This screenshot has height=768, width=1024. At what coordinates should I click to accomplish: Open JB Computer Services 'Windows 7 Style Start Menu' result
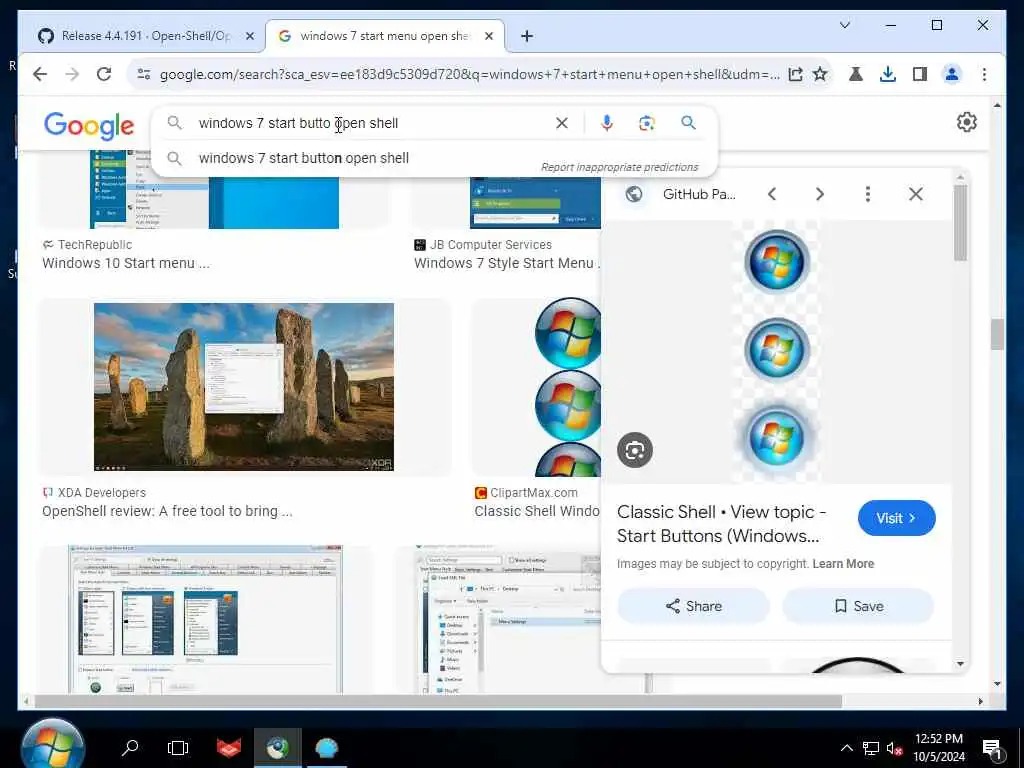click(x=507, y=263)
